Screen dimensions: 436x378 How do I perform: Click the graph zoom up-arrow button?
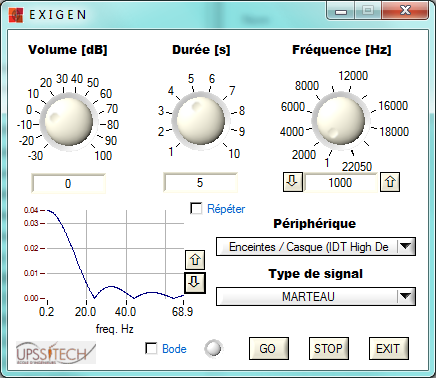(x=195, y=260)
